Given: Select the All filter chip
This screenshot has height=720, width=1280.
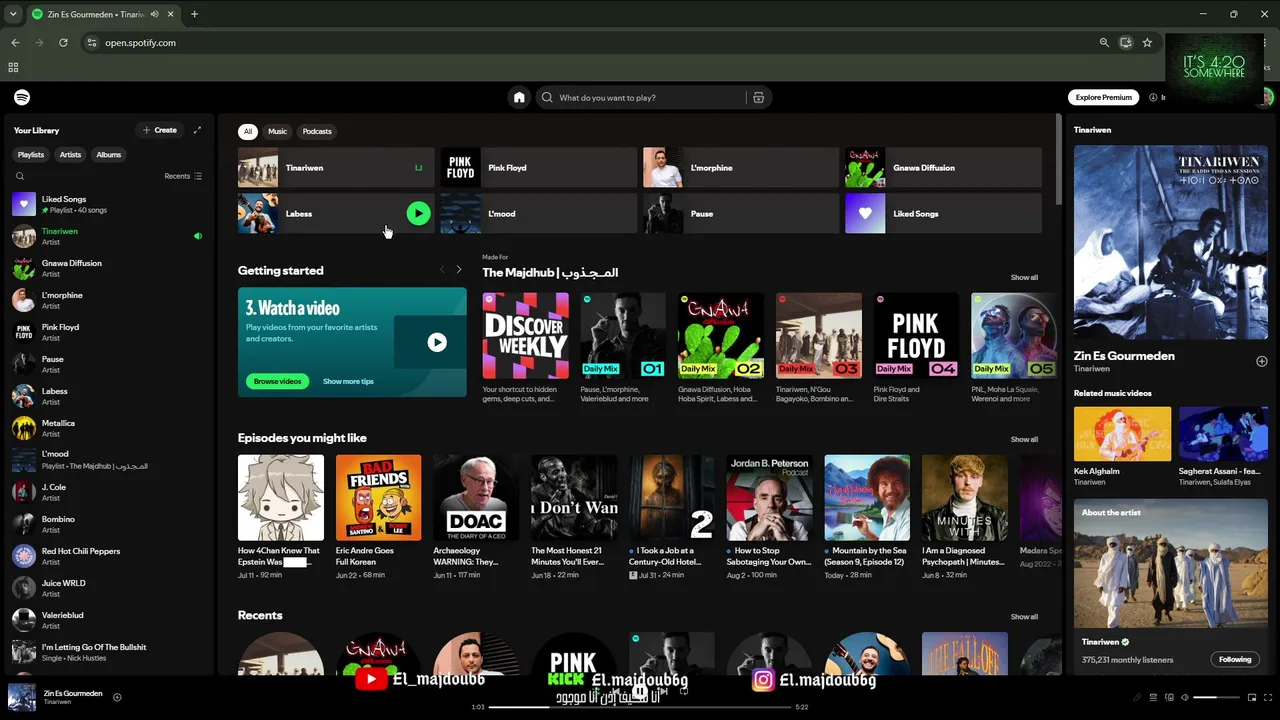Looking at the screenshot, I should pyautogui.click(x=248, y=131).
